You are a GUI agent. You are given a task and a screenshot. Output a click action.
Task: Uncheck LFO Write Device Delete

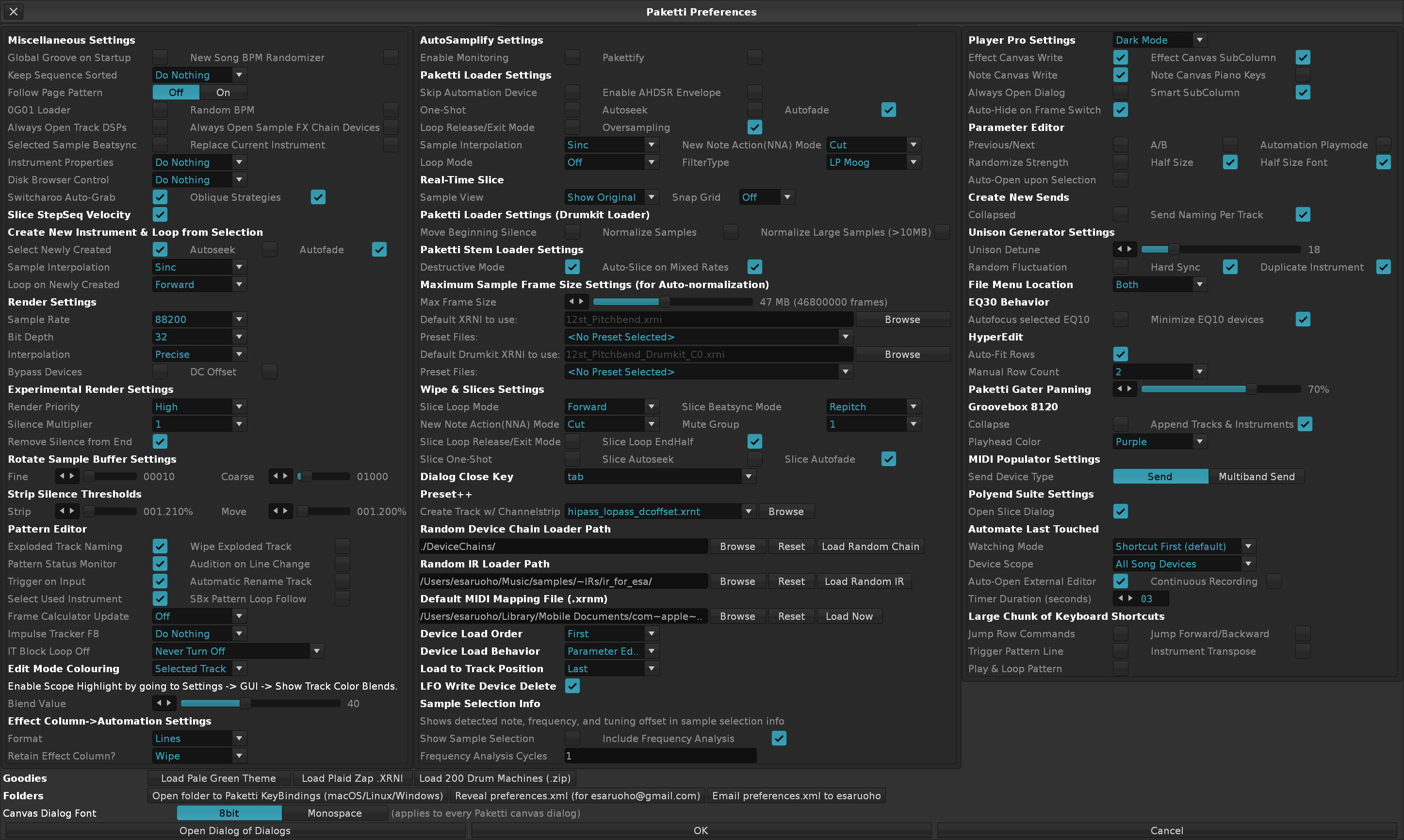click(572, 685)
